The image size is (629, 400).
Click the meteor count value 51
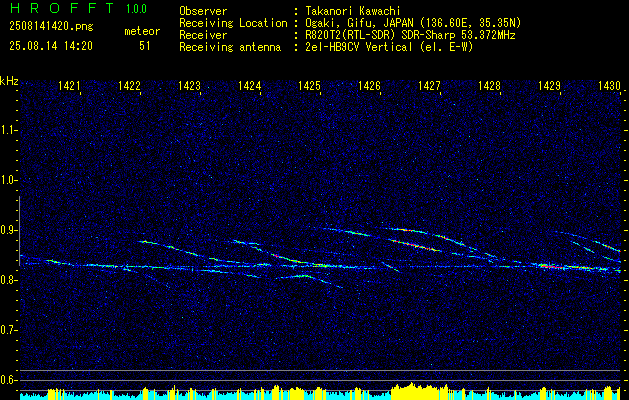click(145, 46)
